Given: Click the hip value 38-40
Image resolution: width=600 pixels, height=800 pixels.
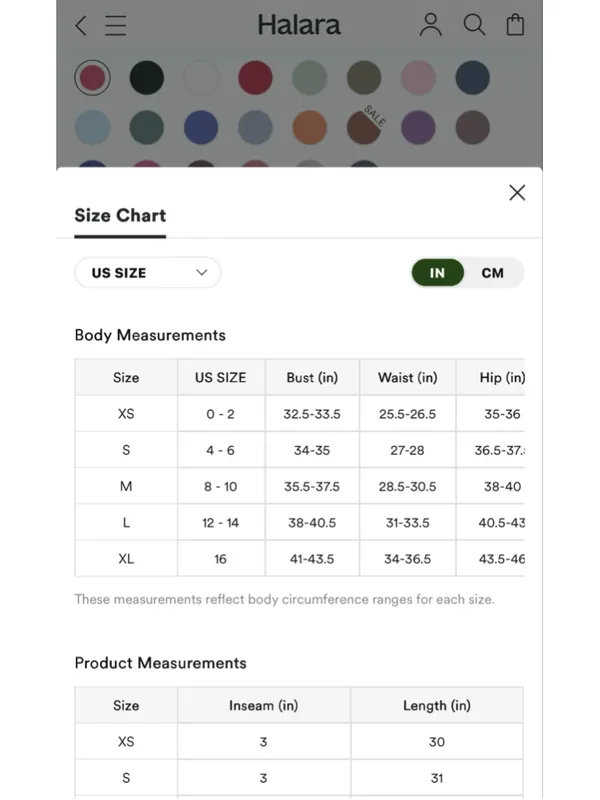Looking at the screenshot, I should click(503, 487).
